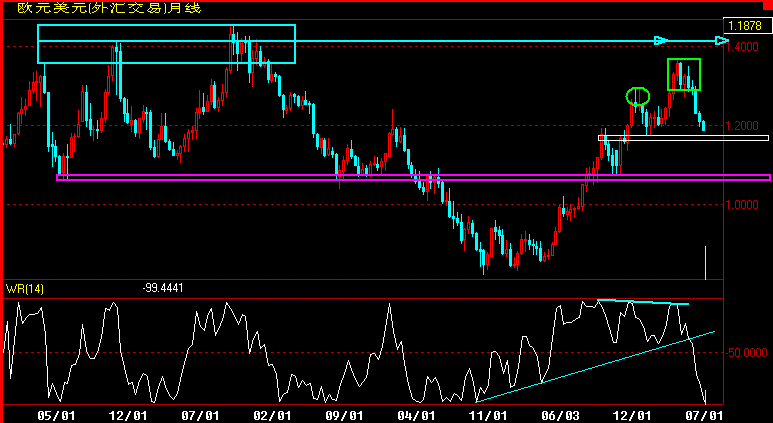This screenshot has height=423, width=773.
Task: Click the 1.2000 price axis label
Action: (741, 126)
